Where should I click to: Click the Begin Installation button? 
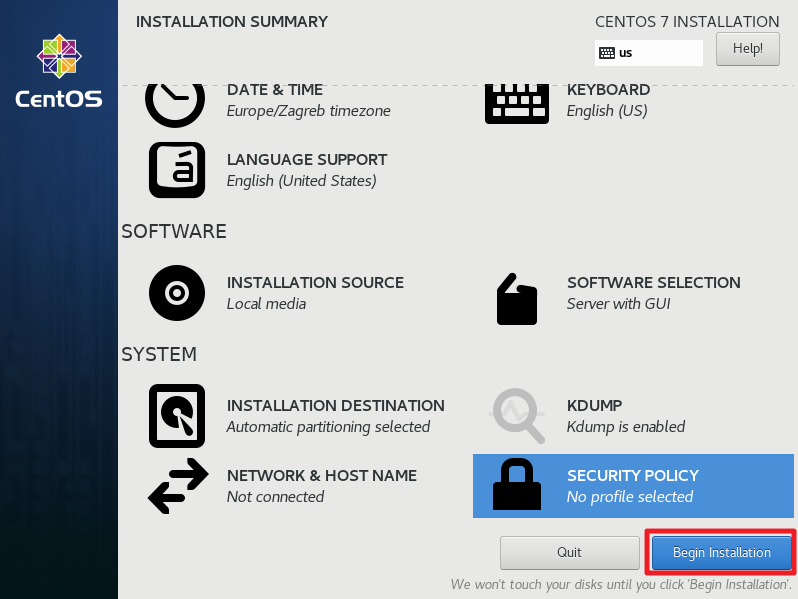[x=721, y=553]
